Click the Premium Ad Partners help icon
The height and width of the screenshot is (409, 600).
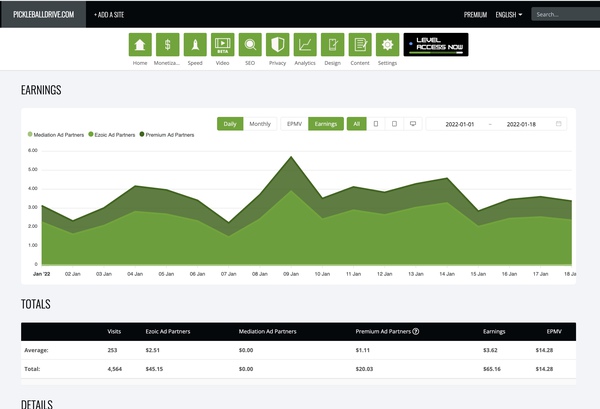point(416,331)
